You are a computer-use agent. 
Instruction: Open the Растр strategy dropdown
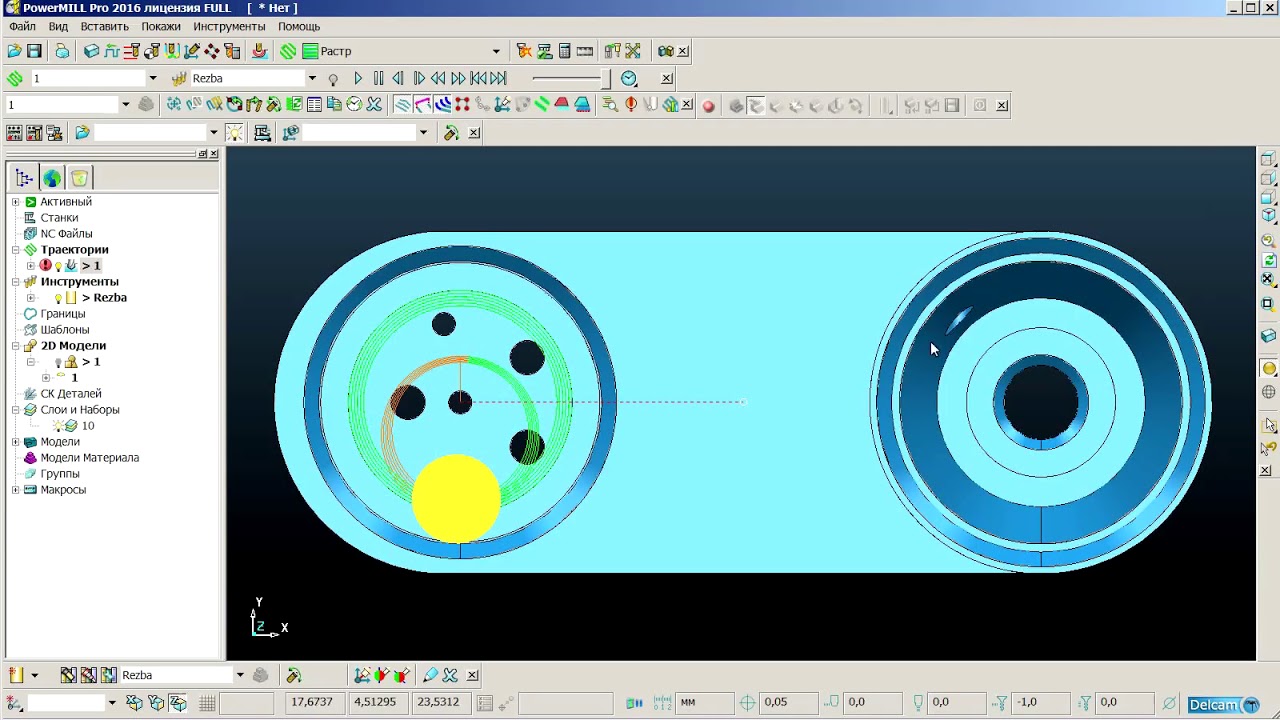[x=495, y=51]
